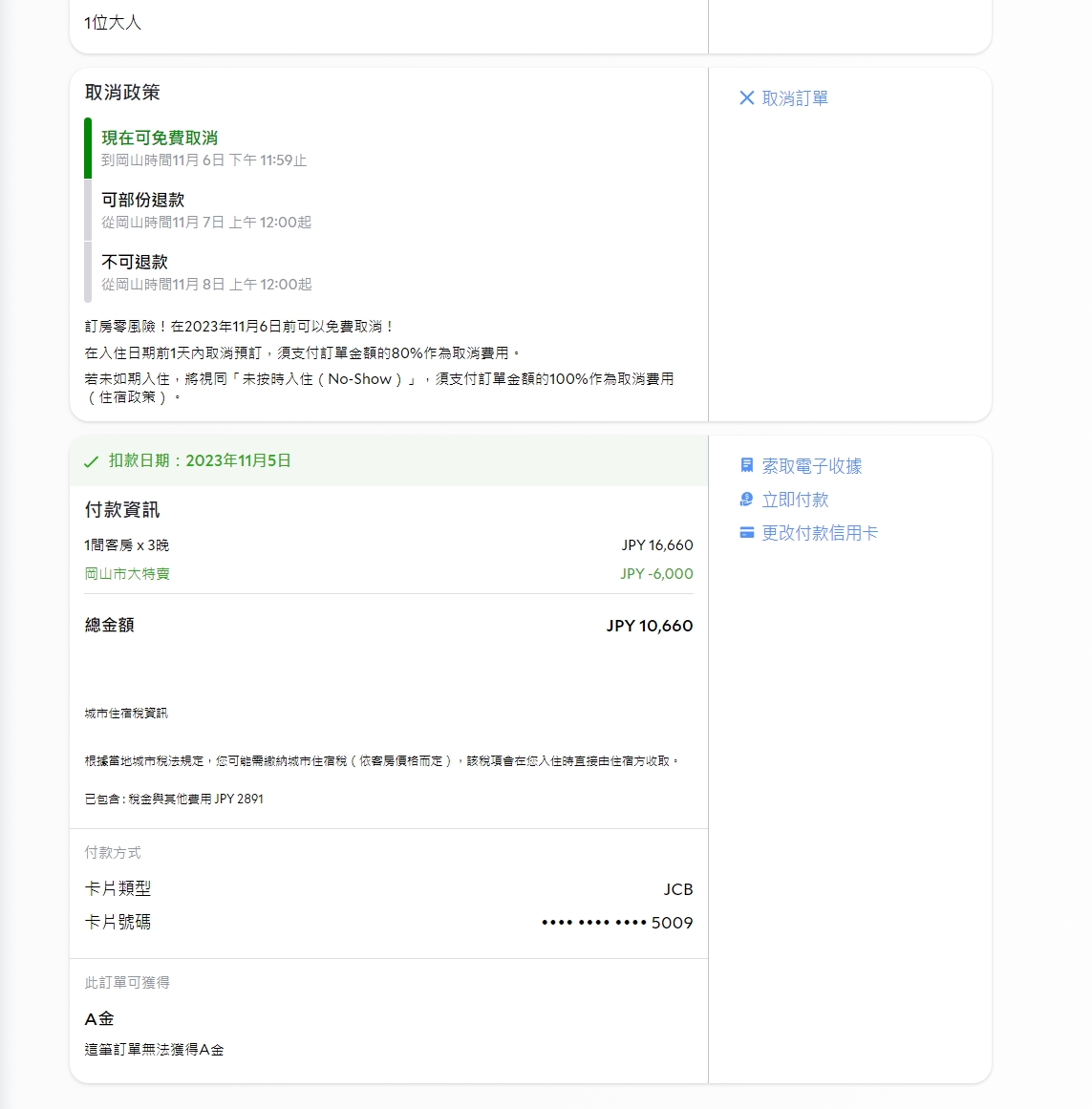Click the 取消訂單 link text
Viewport: 1092px width, 1109px height.
(x=795, y=98)
